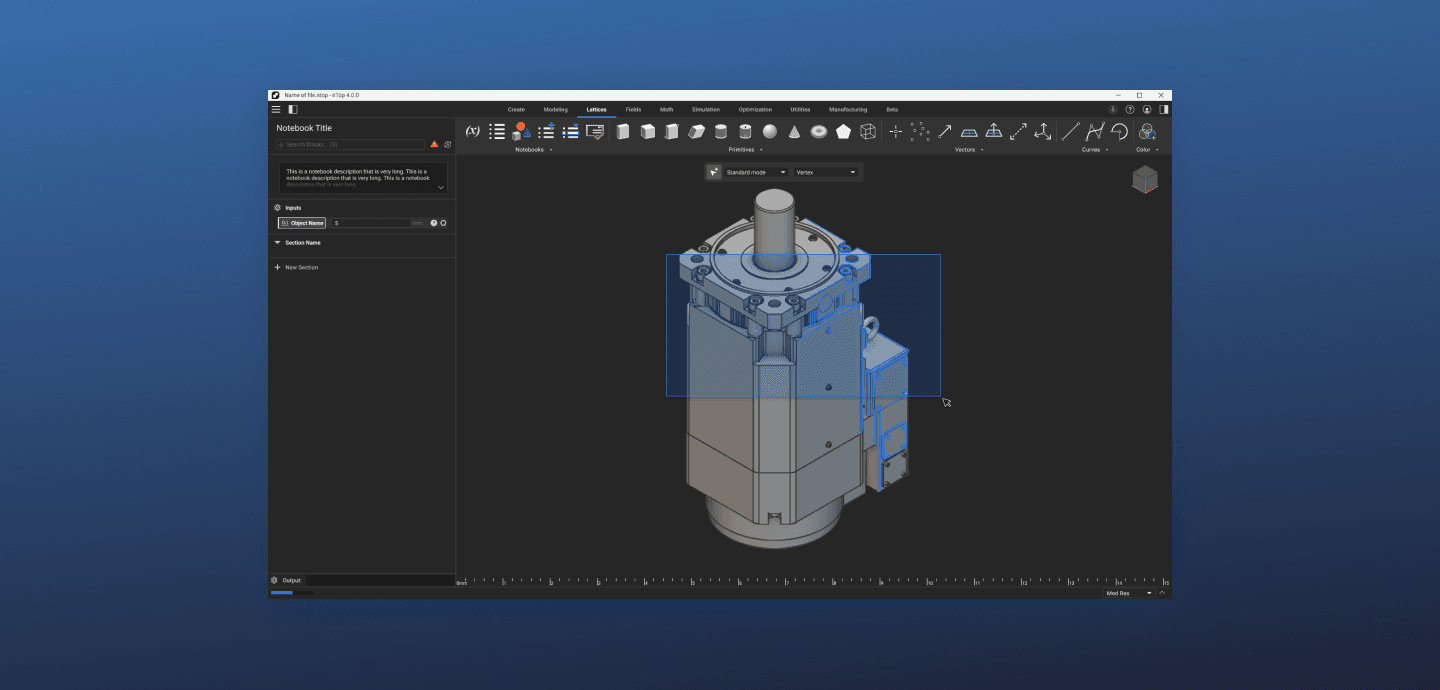
Task: Expand the notebook description chevron
Action: [441, 187]
